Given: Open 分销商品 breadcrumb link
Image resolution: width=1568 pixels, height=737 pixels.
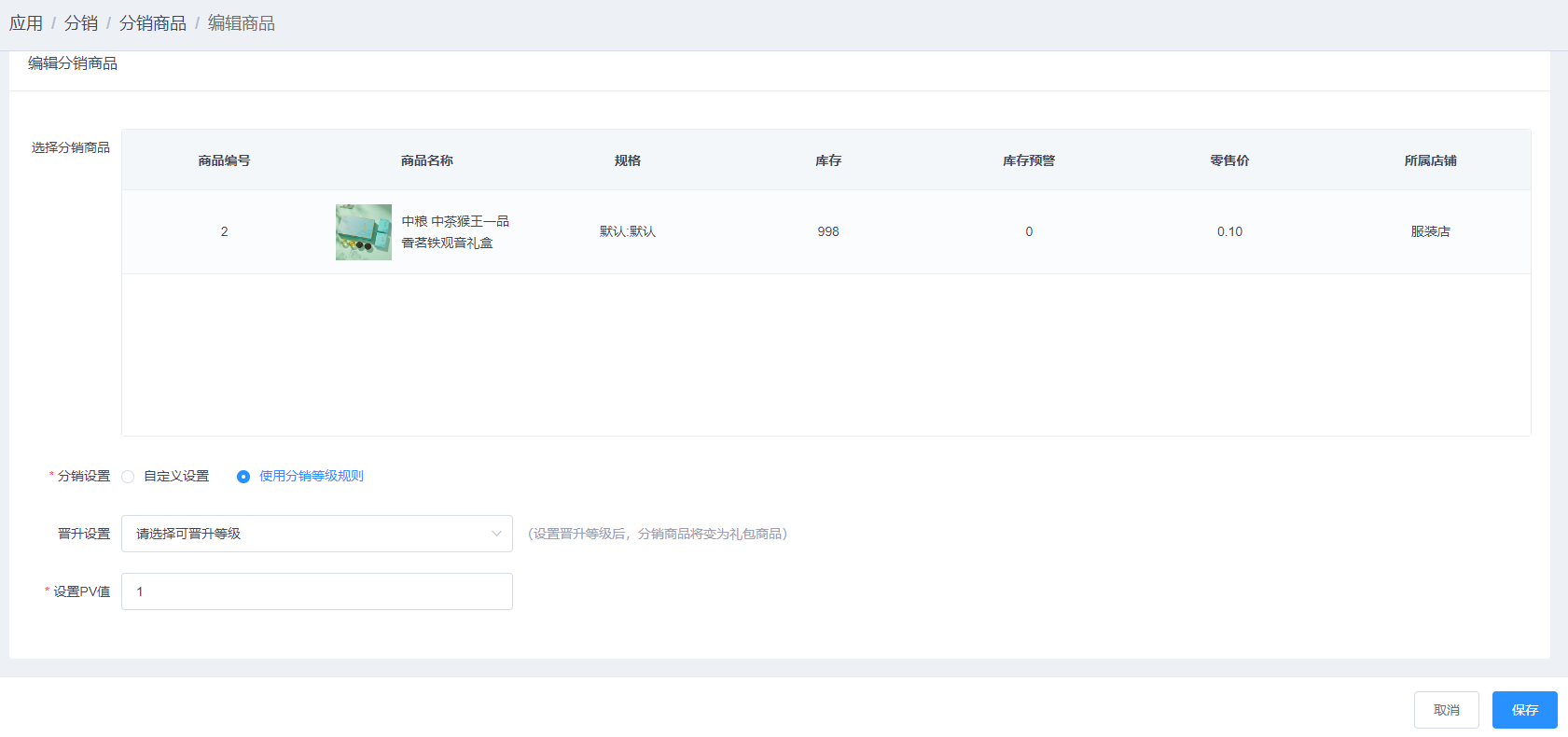Looking at the screenshot, I should point(153,23).
